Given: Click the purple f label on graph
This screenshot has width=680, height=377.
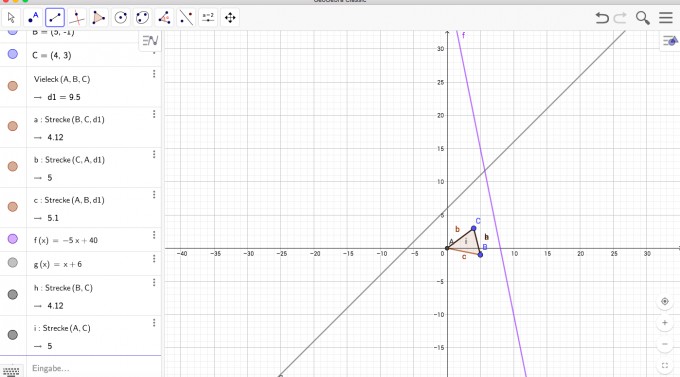Looking at the screenshot, I should click(x=463, y=35).
